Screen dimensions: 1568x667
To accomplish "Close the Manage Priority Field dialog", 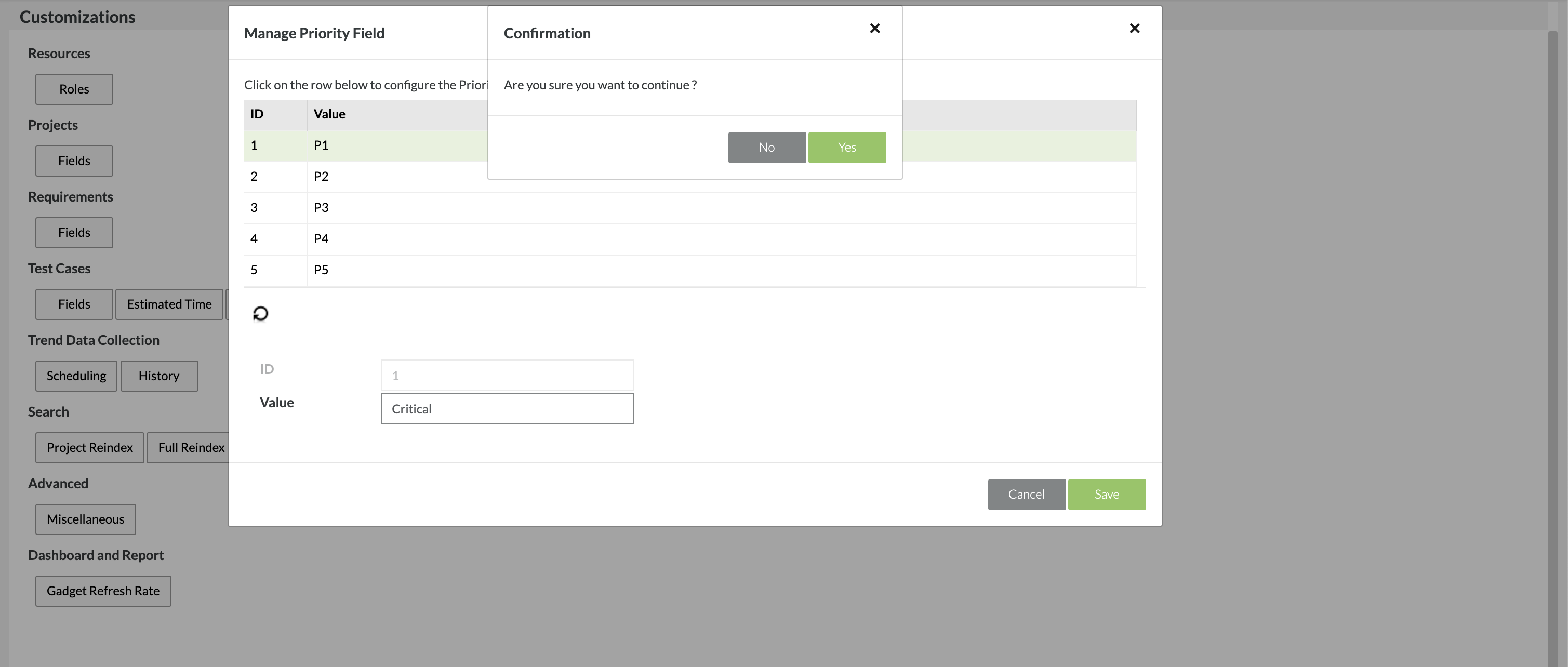I will pyautogui.click(x=1134, y=29).
